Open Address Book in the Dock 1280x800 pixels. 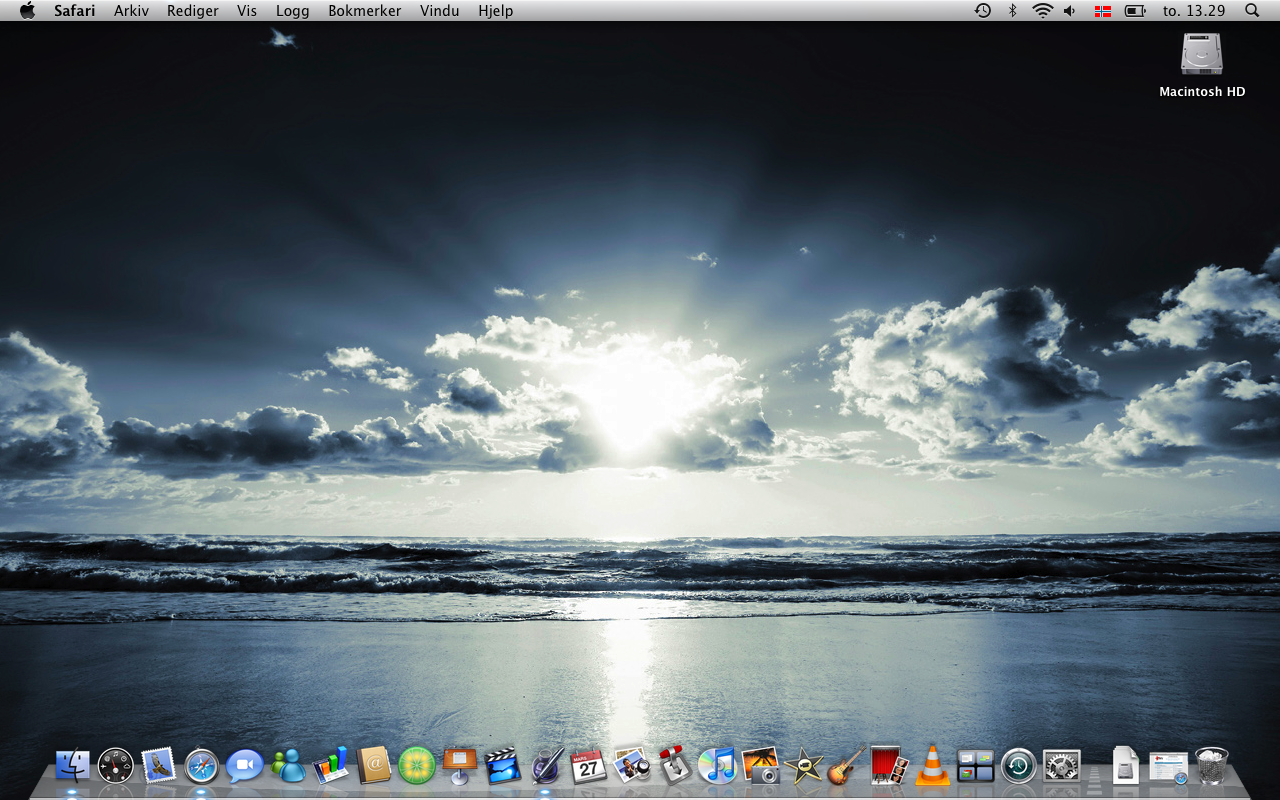[373, 766]
